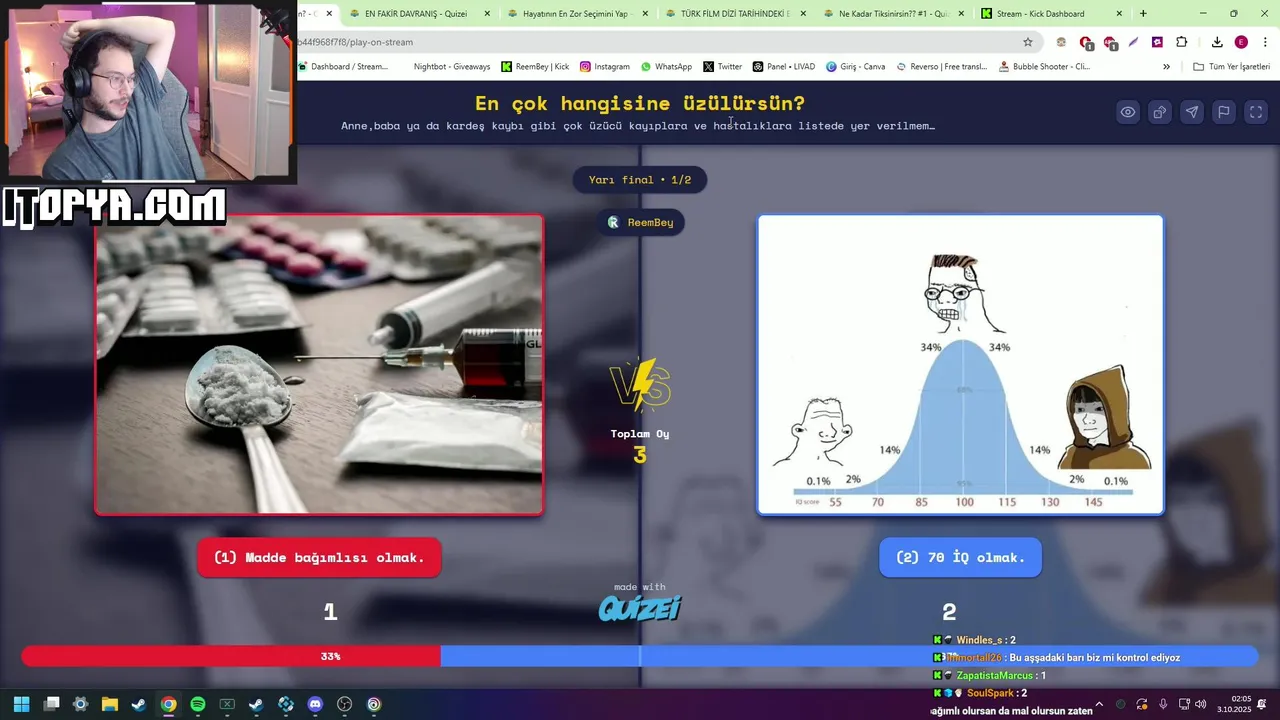The width and height of the screenshot is (1280, 720).
Task: Open Tüm Yer İşaretleri bookmarks folder
Action: (x=1231, y=67)
